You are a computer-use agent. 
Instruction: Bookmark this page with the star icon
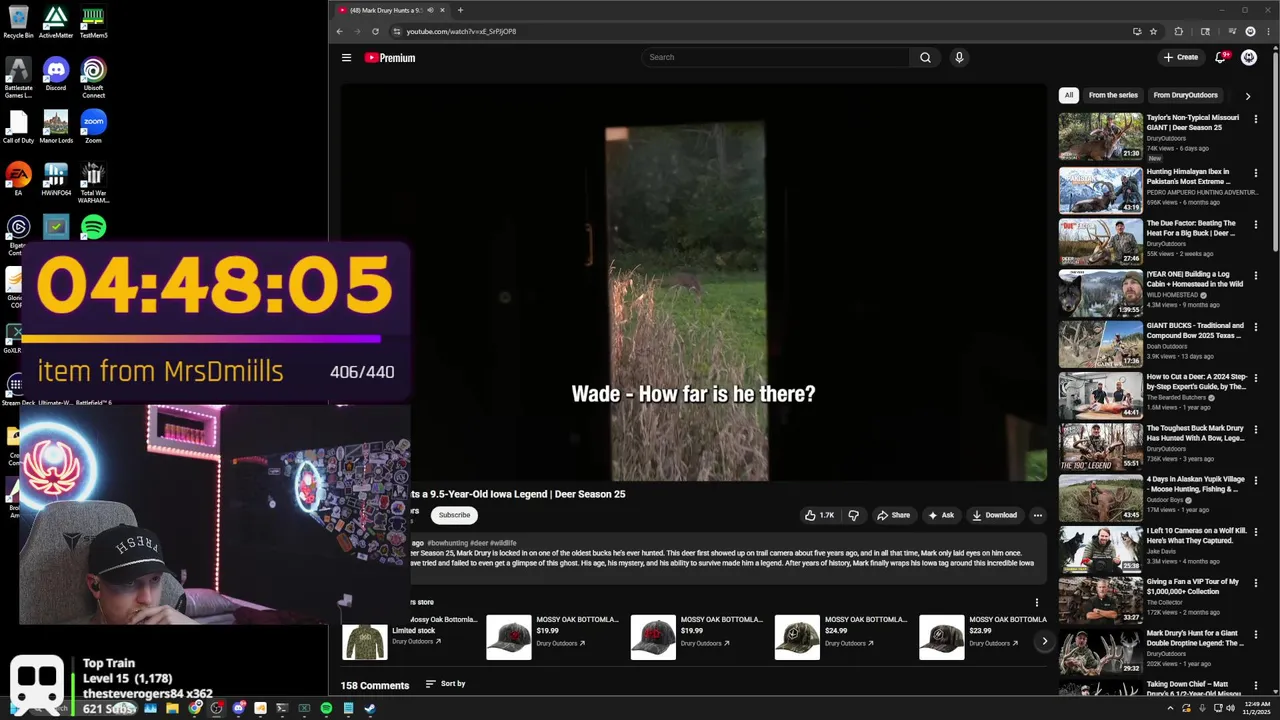tap(1153, 31)
